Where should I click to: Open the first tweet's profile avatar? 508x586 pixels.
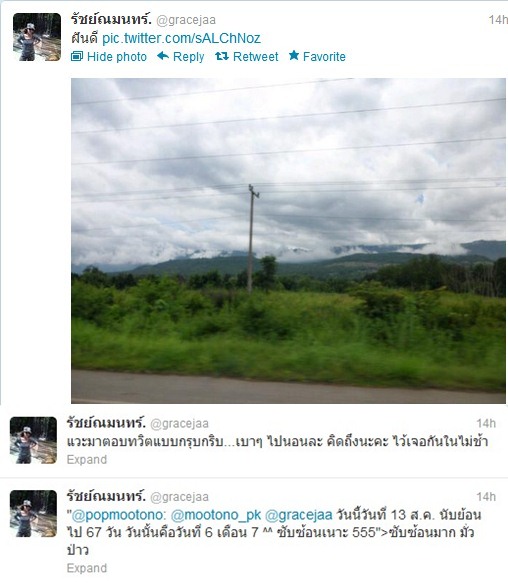pos(37,37)
